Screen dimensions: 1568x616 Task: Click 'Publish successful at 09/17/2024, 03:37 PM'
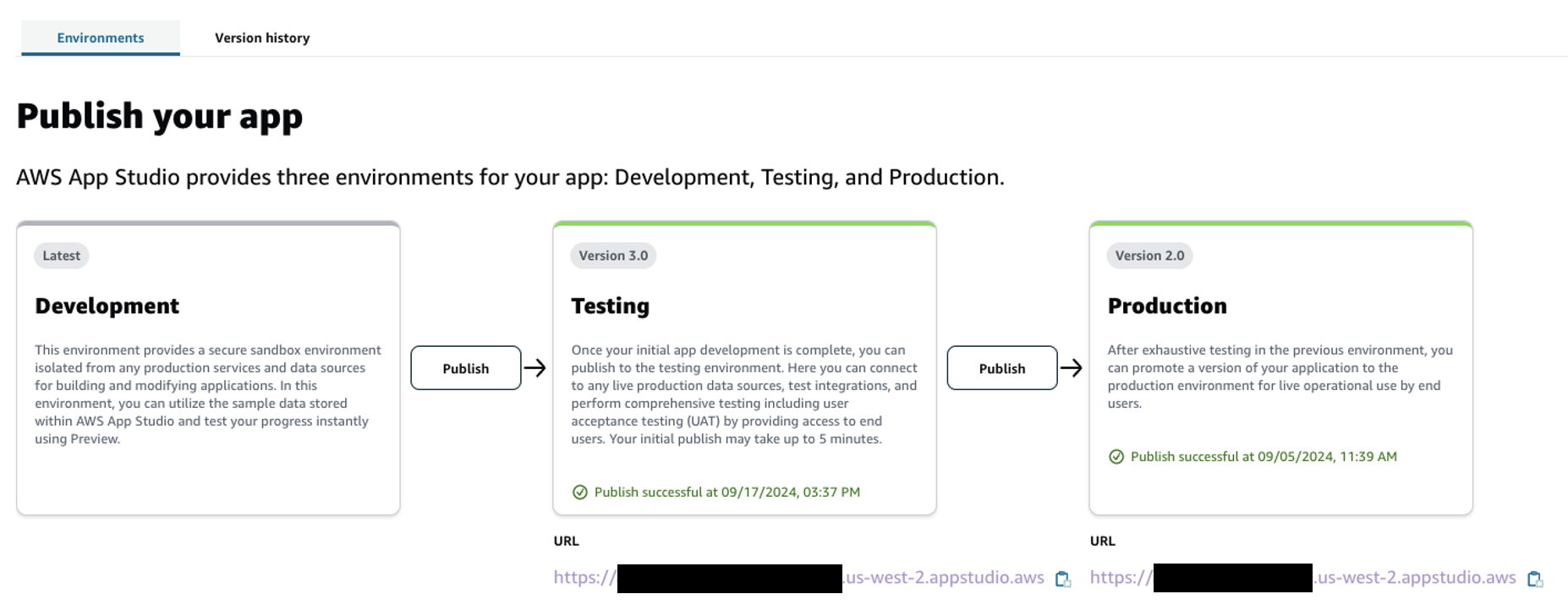click(727, 492)
